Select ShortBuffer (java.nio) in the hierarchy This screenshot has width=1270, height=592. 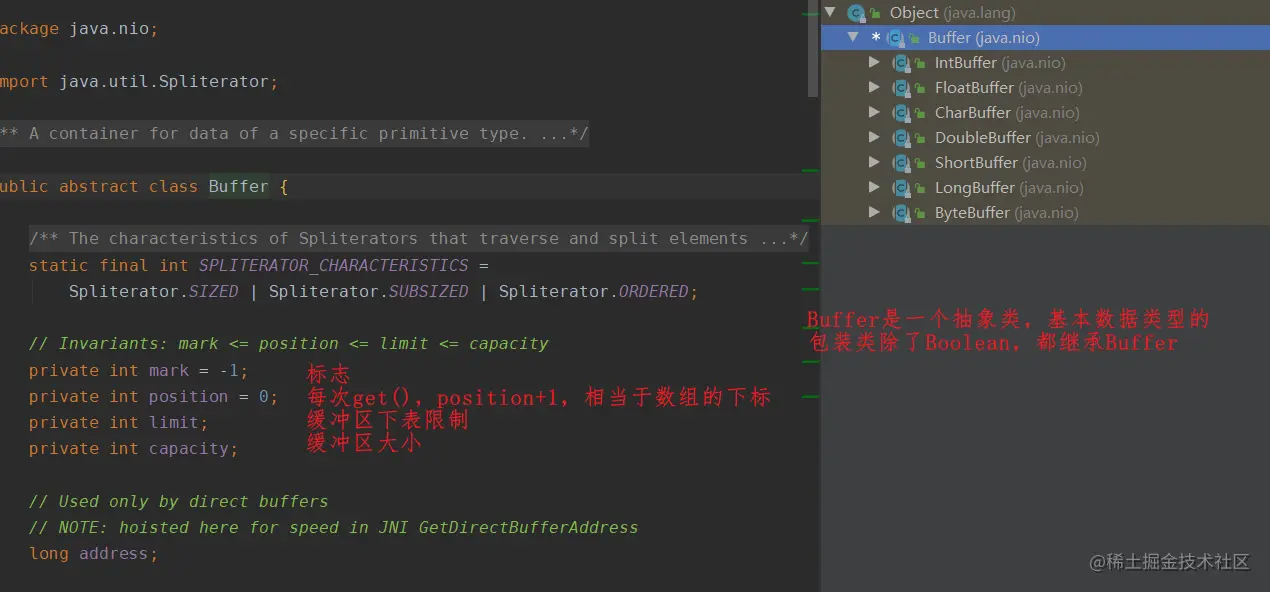coord(1045,163)
